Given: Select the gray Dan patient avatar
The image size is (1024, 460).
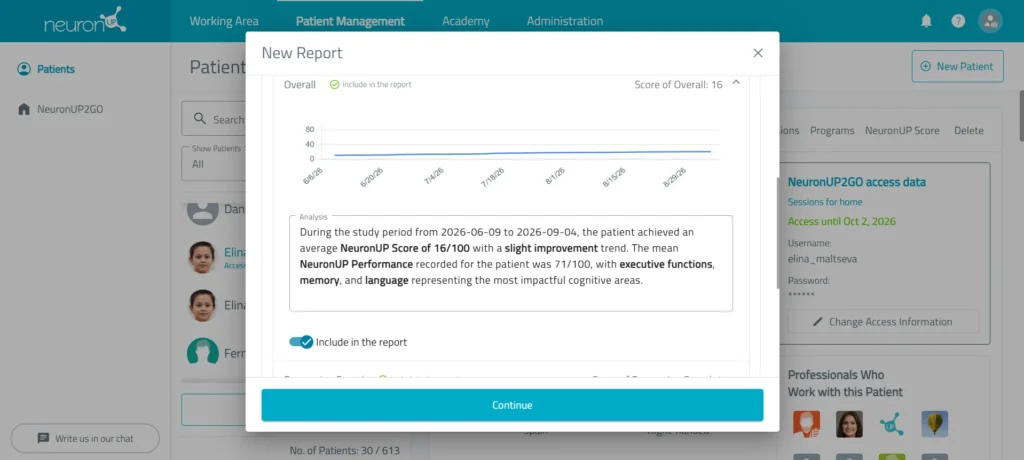Looking at the screenshot, I should pyautogui.click(x=202, y=213).
